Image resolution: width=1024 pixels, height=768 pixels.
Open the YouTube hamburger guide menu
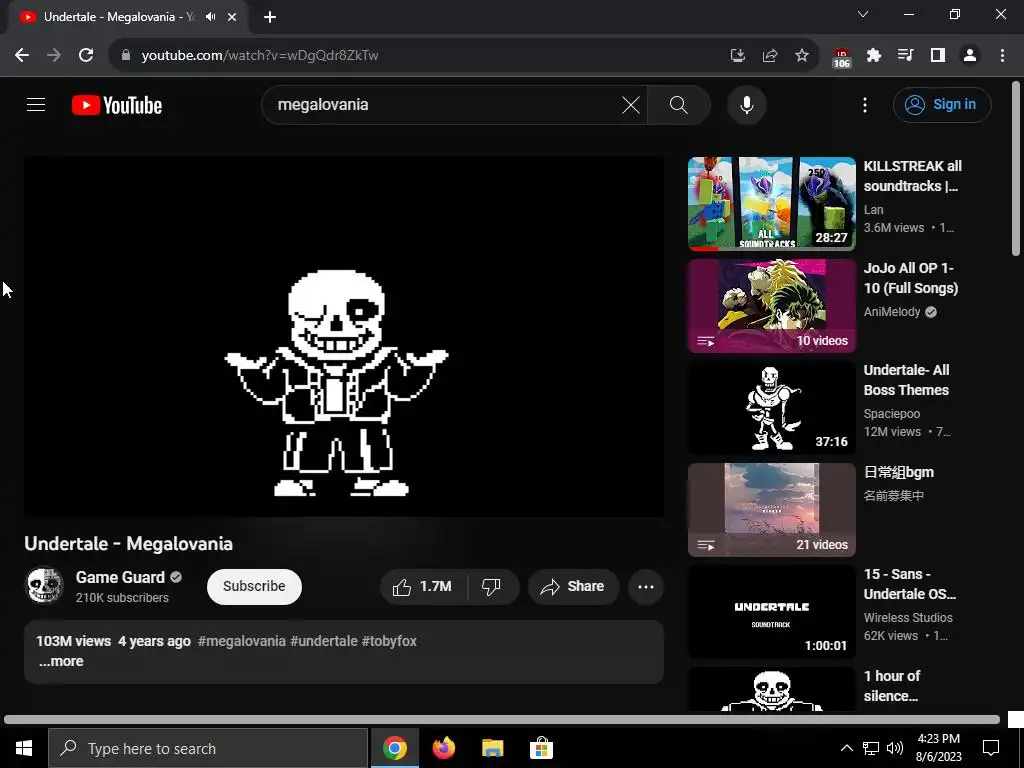point(36,104)
